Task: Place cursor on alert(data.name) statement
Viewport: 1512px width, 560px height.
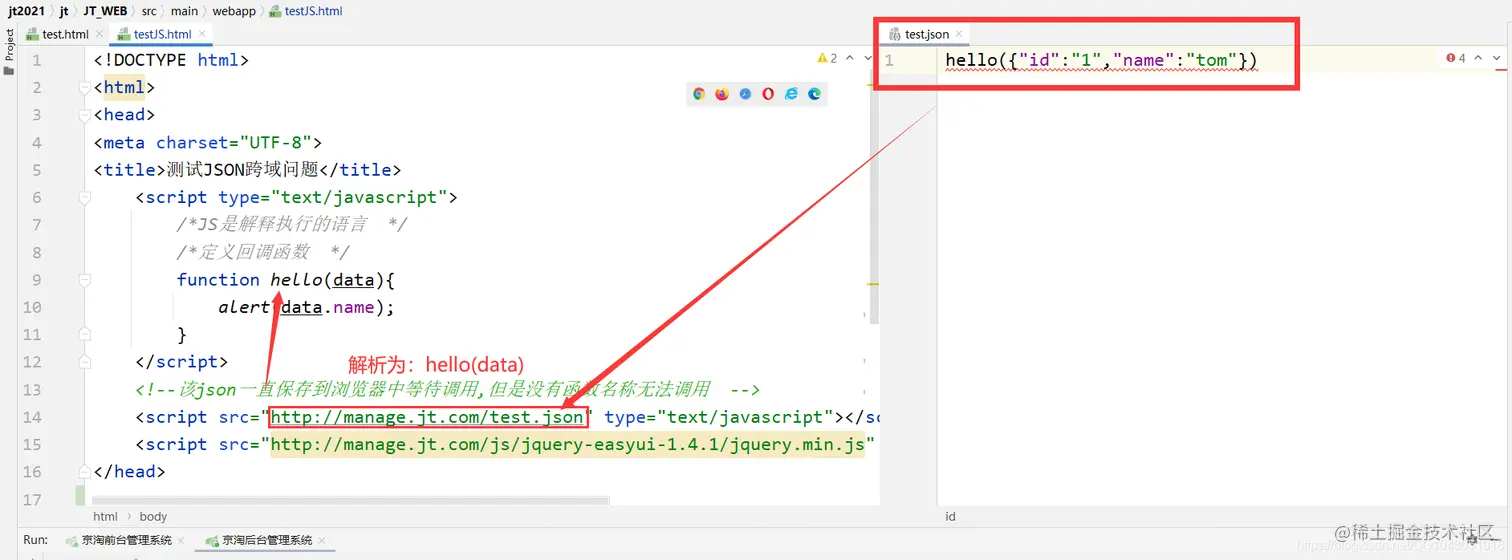Action: [306, 307]
